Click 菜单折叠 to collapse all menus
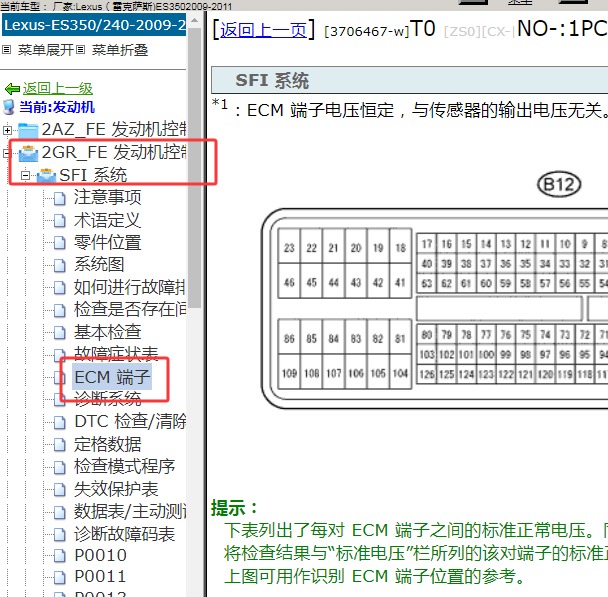The image size is (608, 597). pyautogui.click(x=120, y=50)
